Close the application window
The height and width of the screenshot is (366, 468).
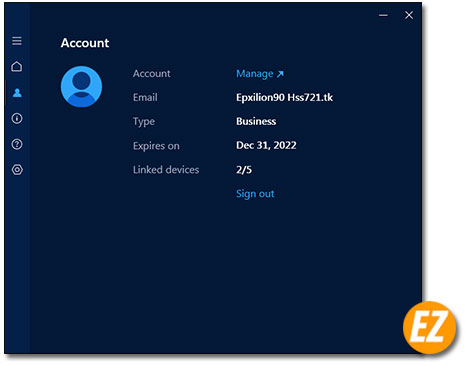[409, 15]
